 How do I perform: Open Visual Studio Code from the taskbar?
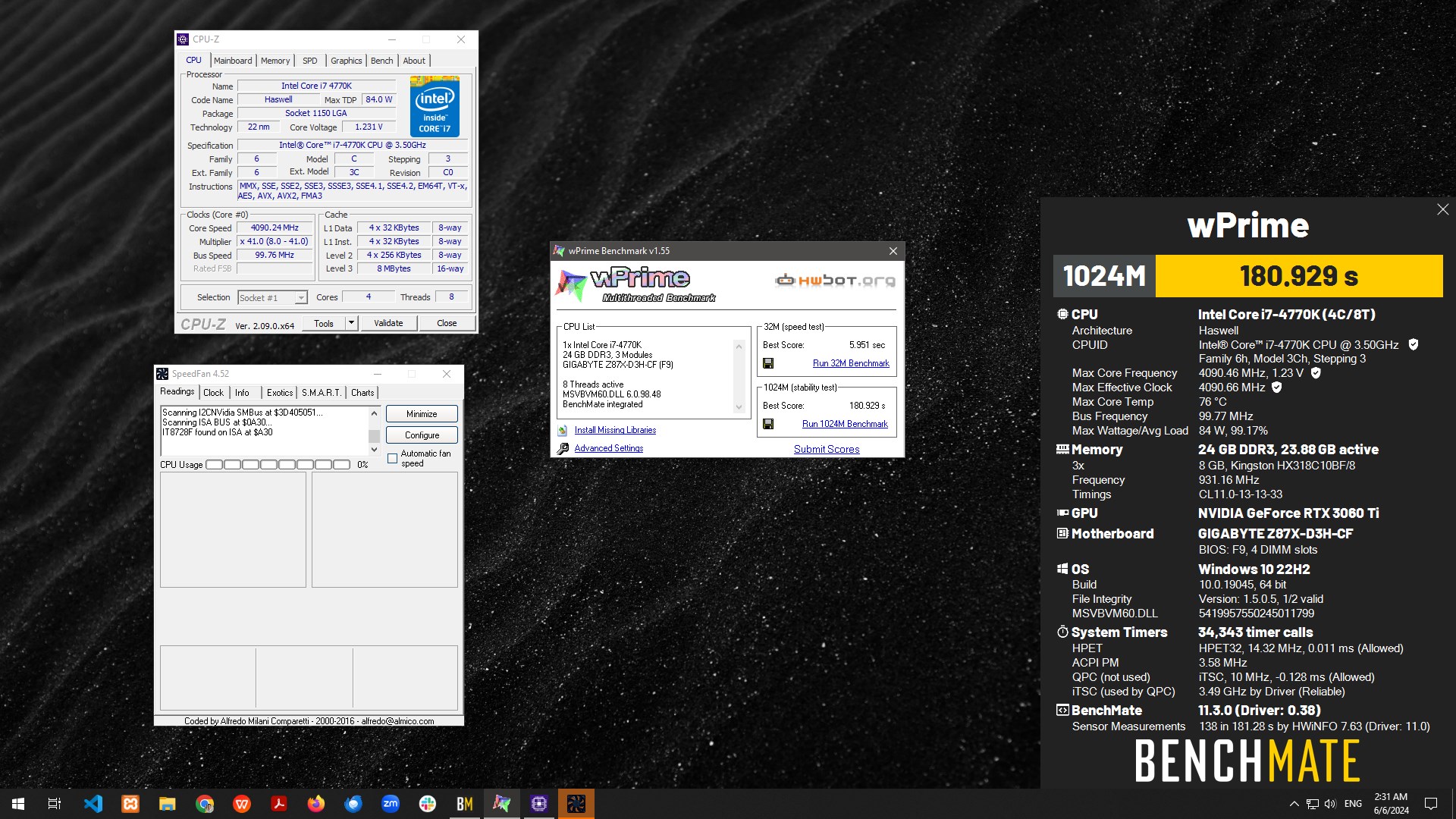[93, 804]
